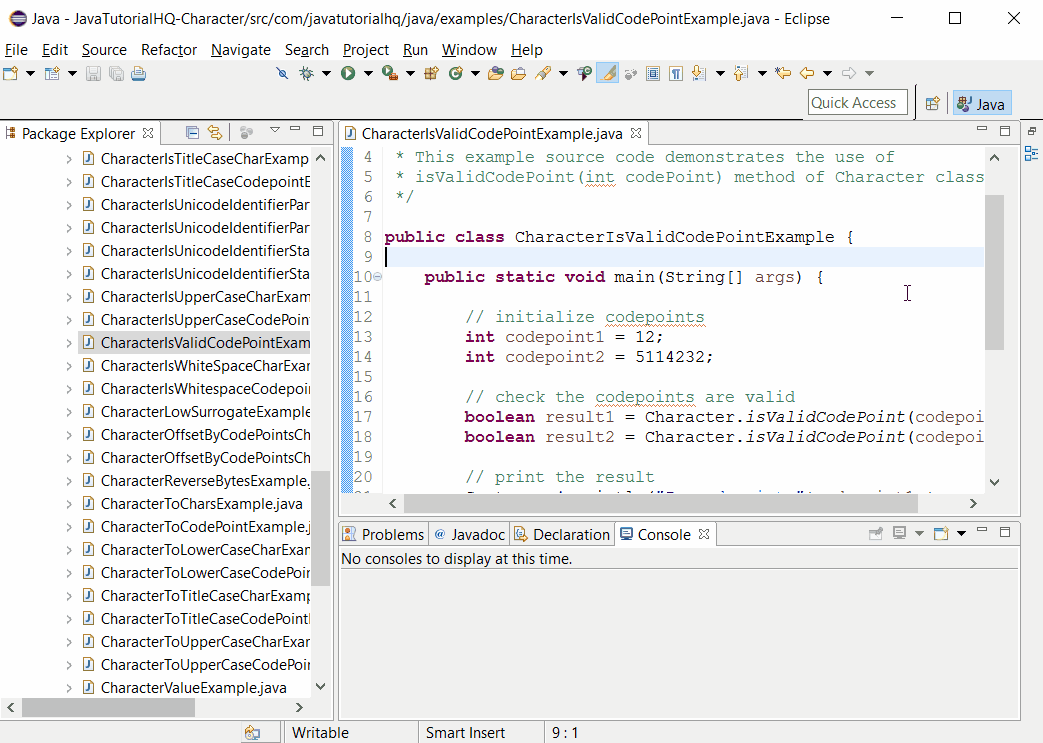Toggle Show Whitespace Characters pilcrow icon
Image resolution: width=1043 pixels, height=743 pixels.
click(676, 73)
